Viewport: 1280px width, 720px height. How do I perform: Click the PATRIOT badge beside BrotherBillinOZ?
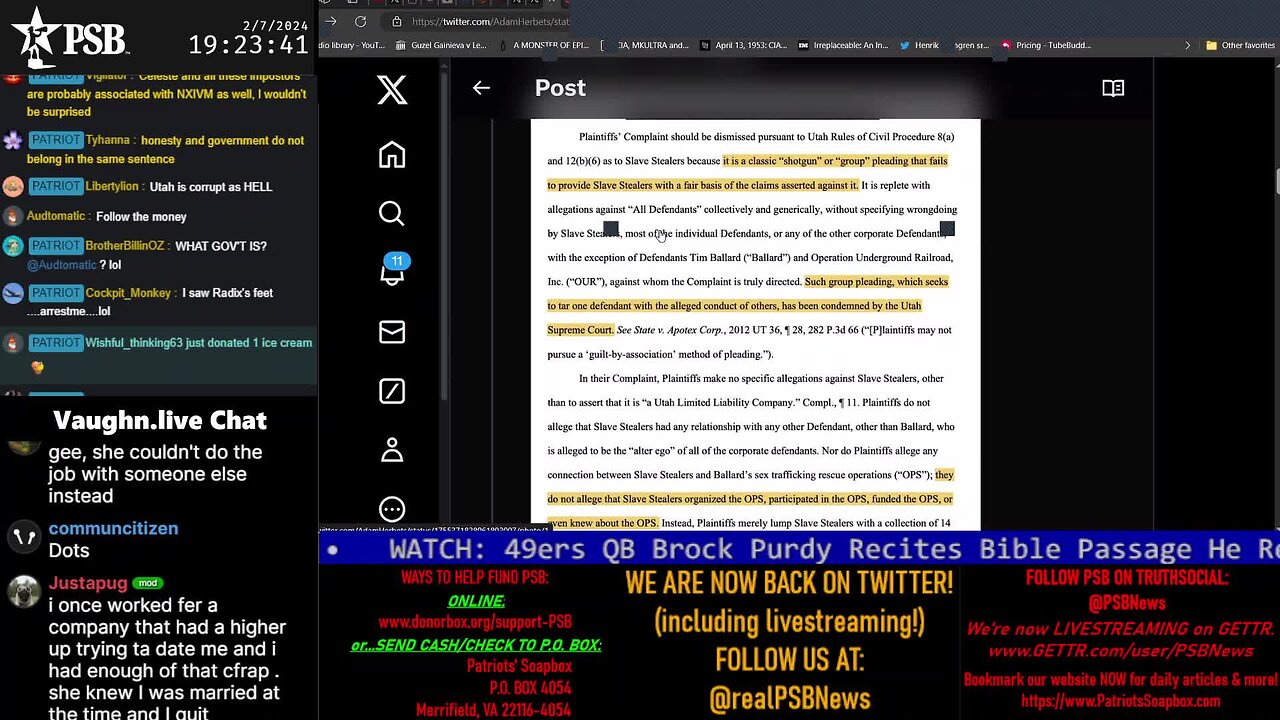(x=55, y=246)
